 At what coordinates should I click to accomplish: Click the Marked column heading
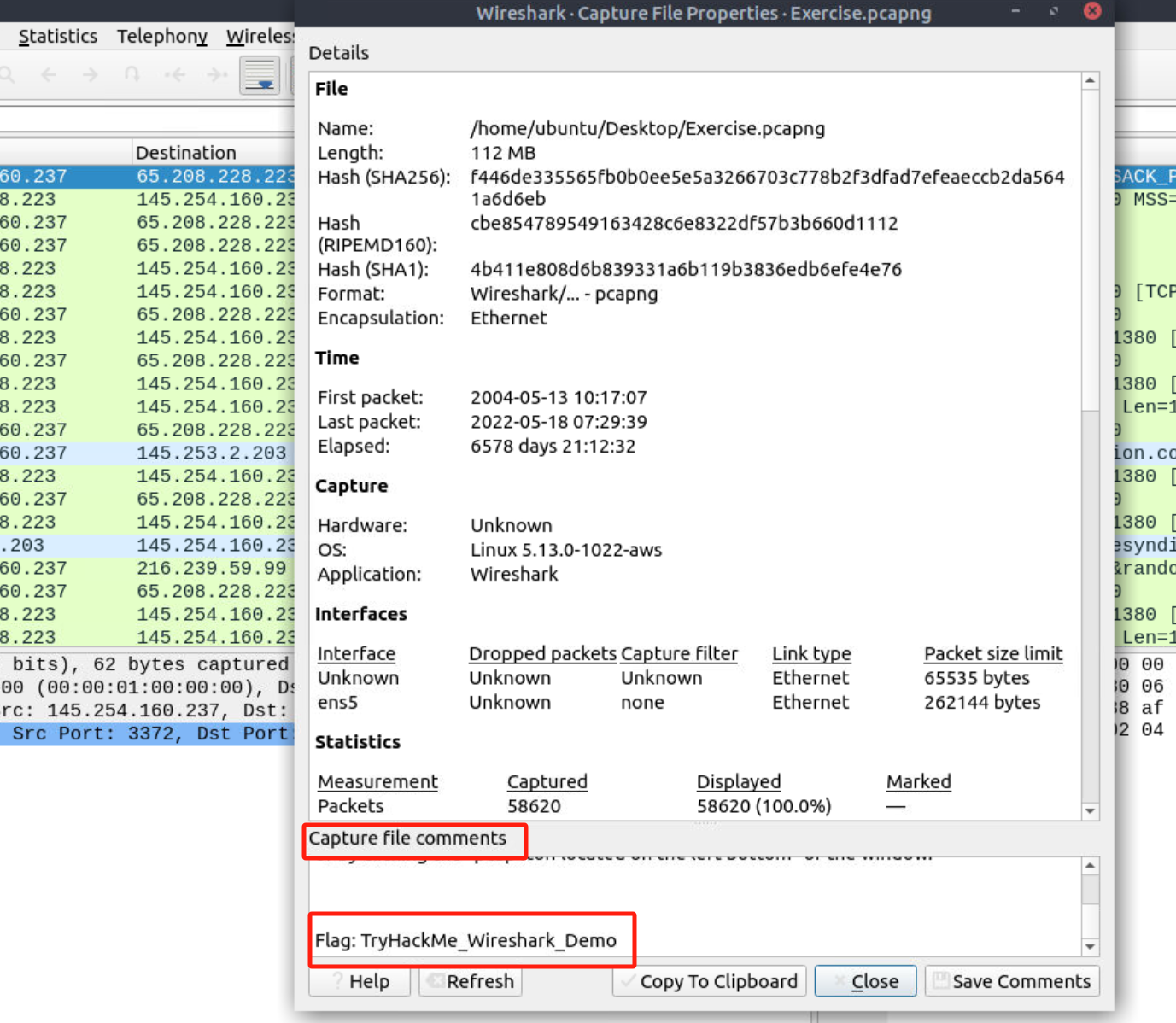[918, 781]
